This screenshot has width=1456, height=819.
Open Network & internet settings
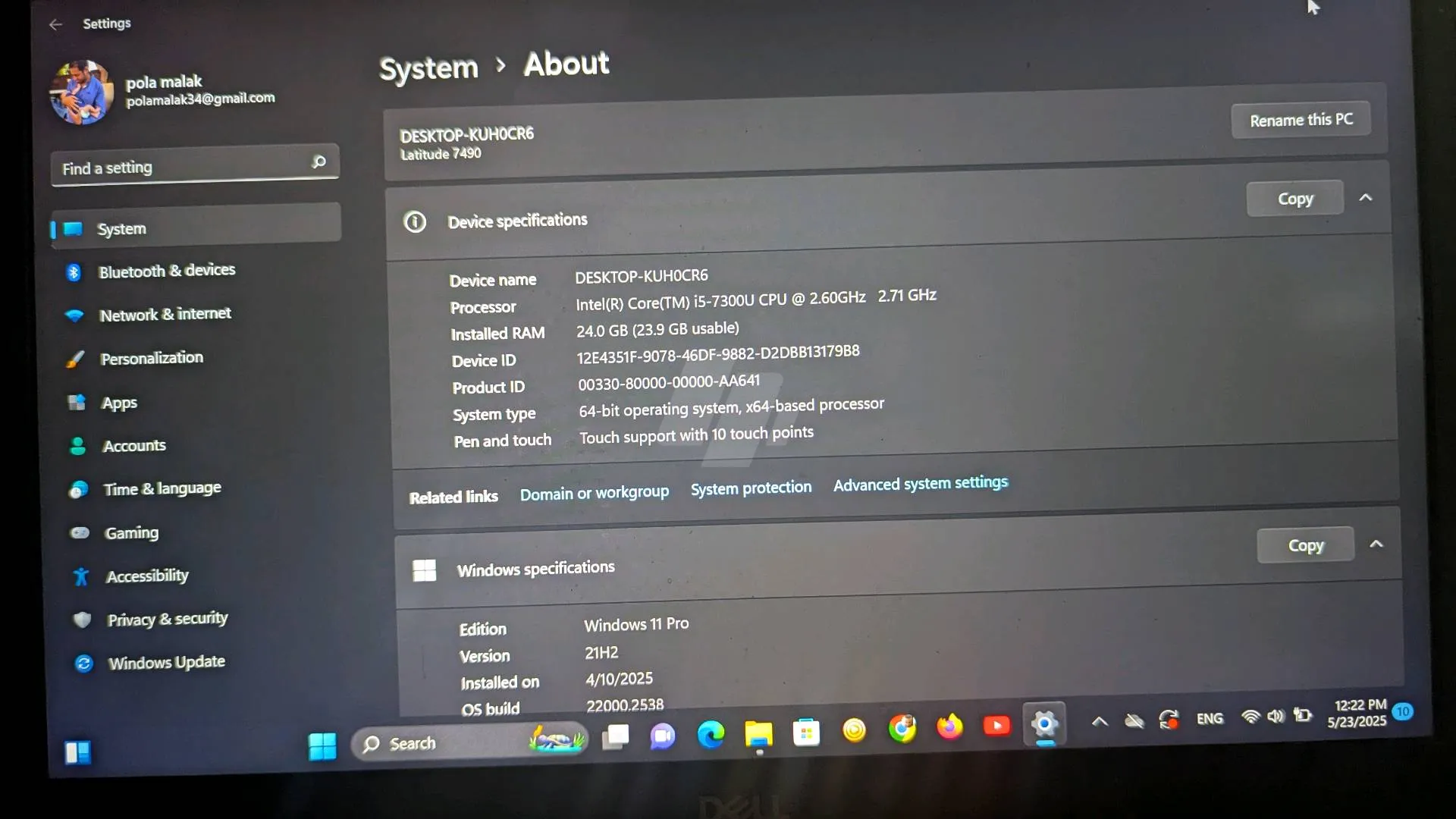[165, 314]
